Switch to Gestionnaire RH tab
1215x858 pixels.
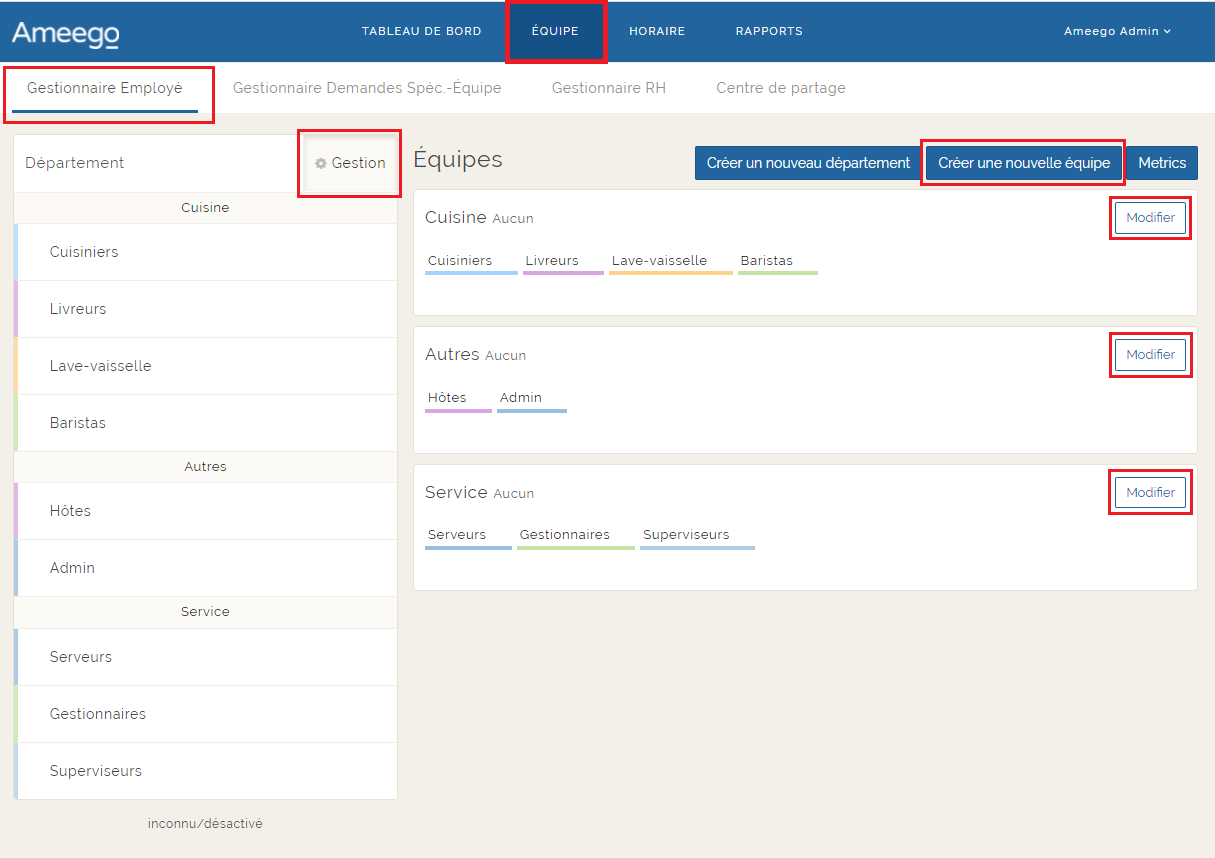point(608,88)
